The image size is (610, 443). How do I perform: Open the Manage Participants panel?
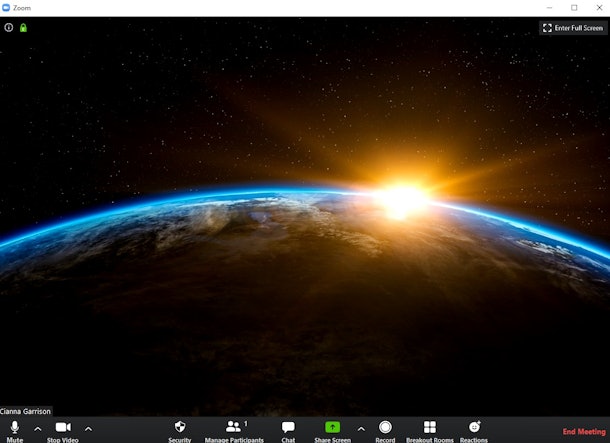(x=234, y=429)
